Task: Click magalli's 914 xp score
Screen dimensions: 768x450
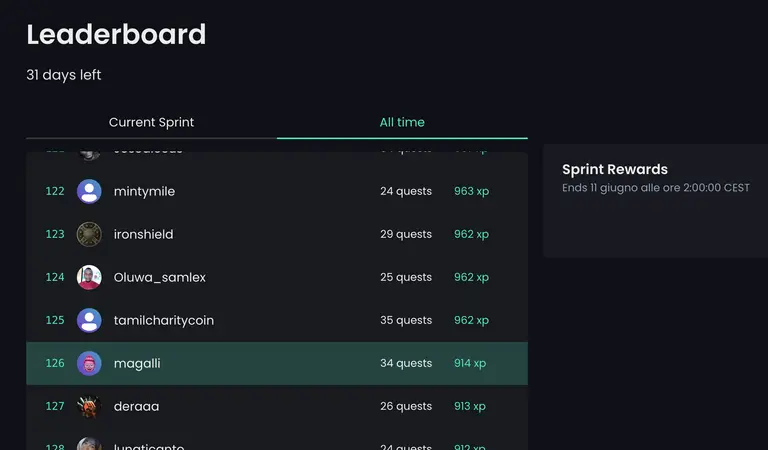Action: coord(470,363)
